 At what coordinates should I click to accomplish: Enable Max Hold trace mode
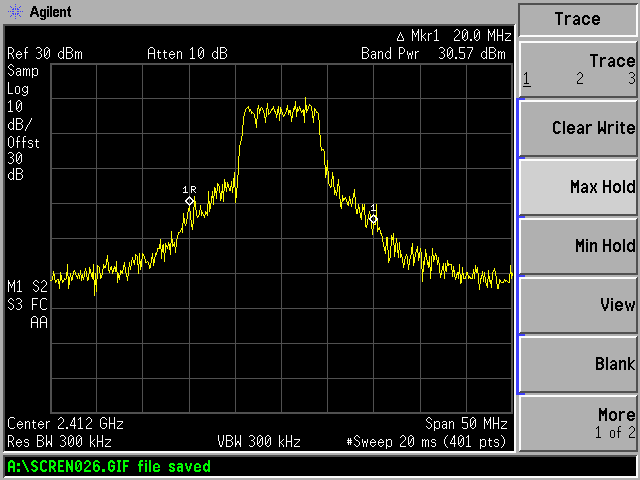pyautogui.click(x=577, y=187)
